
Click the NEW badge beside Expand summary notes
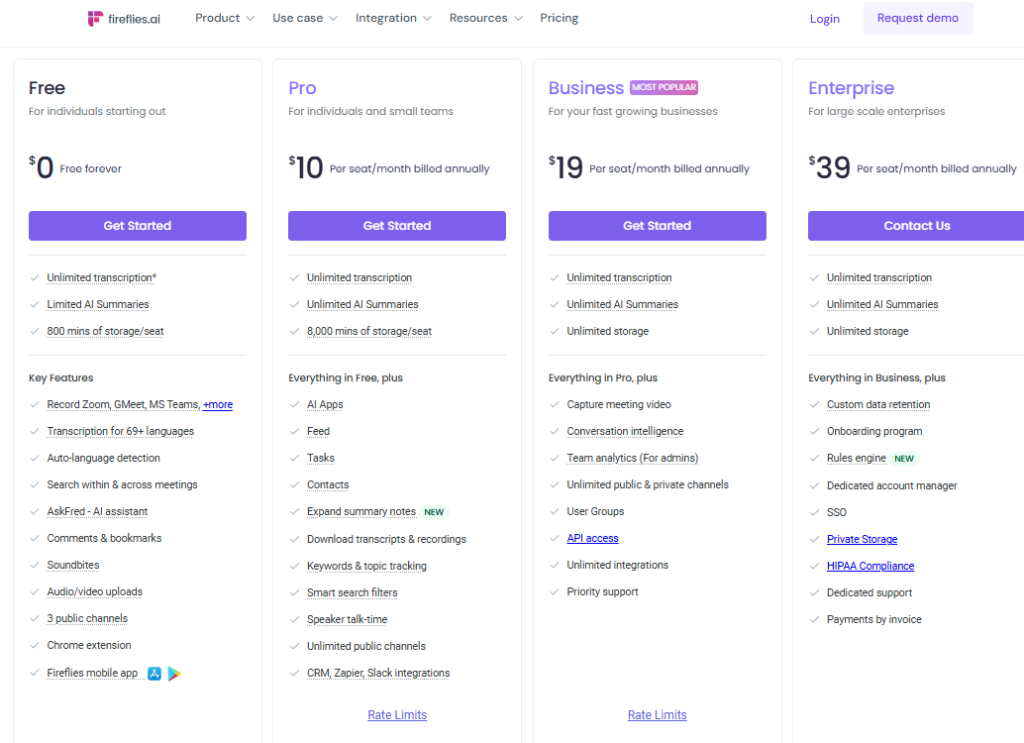pyautogui.click(x=434, y=512)
